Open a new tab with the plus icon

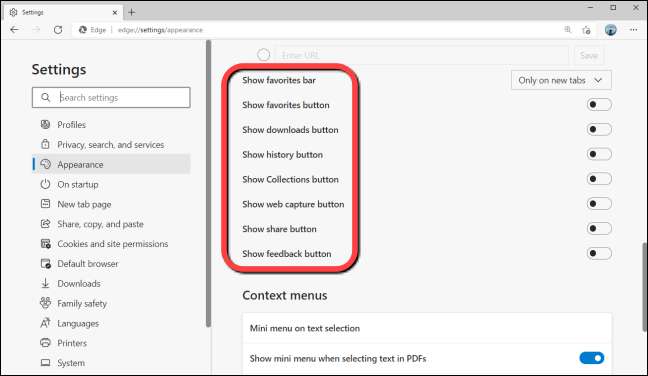click(131, 12)
